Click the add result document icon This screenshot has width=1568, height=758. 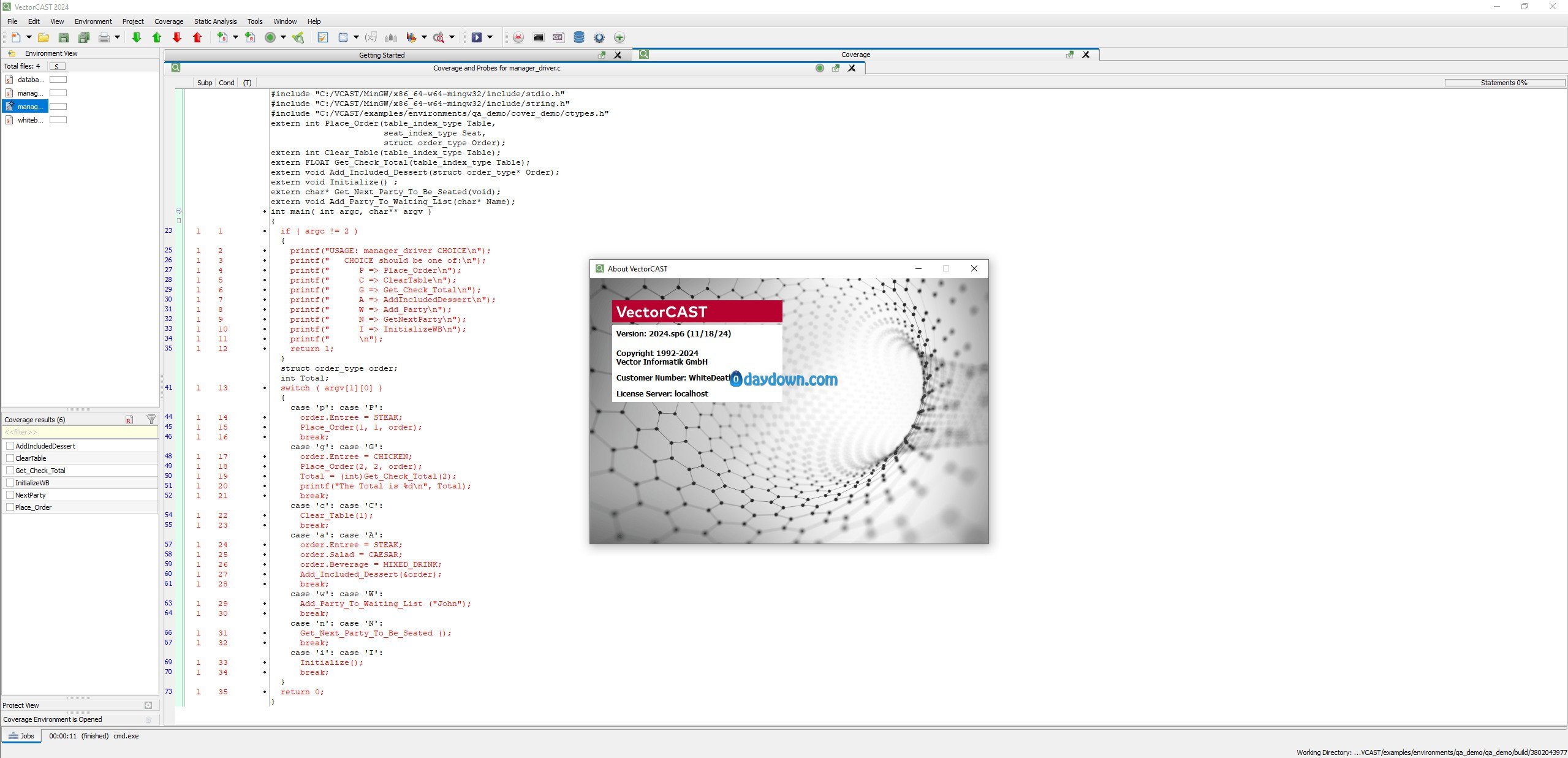[x=250, y=37]
